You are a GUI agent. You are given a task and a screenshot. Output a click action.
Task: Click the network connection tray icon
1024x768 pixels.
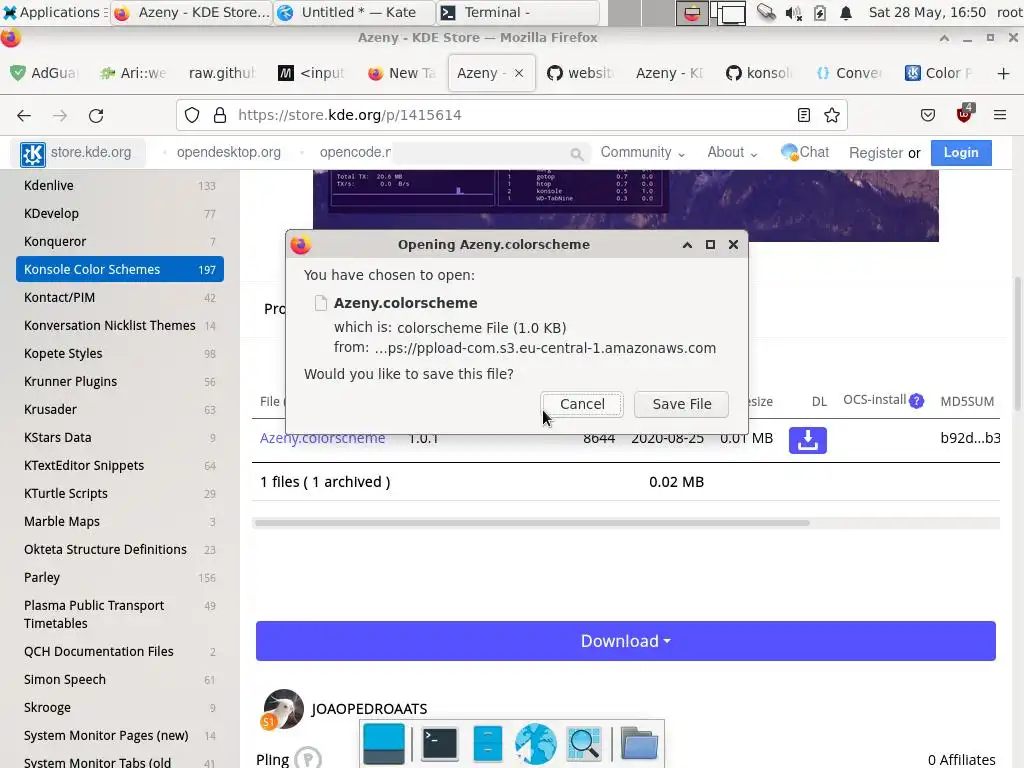coord(766,12)
